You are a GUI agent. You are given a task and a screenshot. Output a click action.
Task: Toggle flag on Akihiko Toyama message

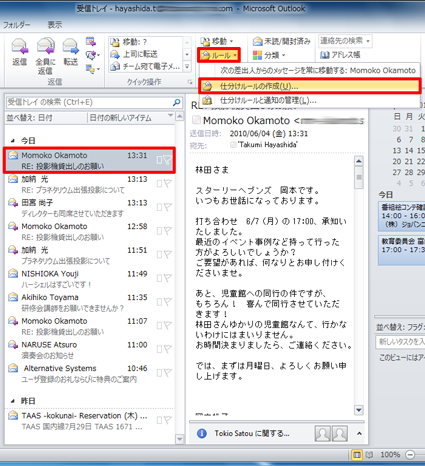pyautogui.click(x=168, y=302)
